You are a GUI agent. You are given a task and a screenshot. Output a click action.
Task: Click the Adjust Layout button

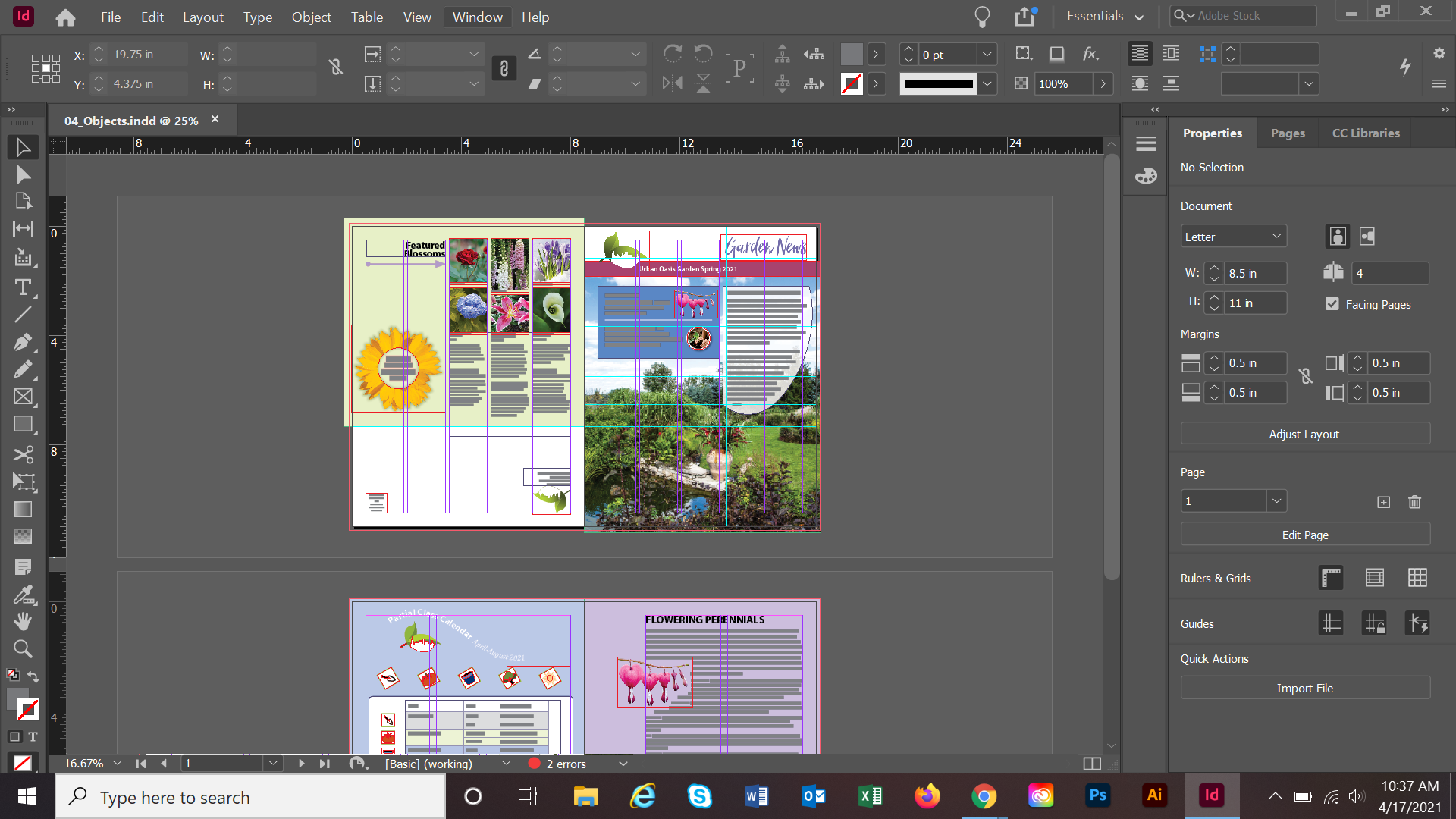click(1304, 433)
